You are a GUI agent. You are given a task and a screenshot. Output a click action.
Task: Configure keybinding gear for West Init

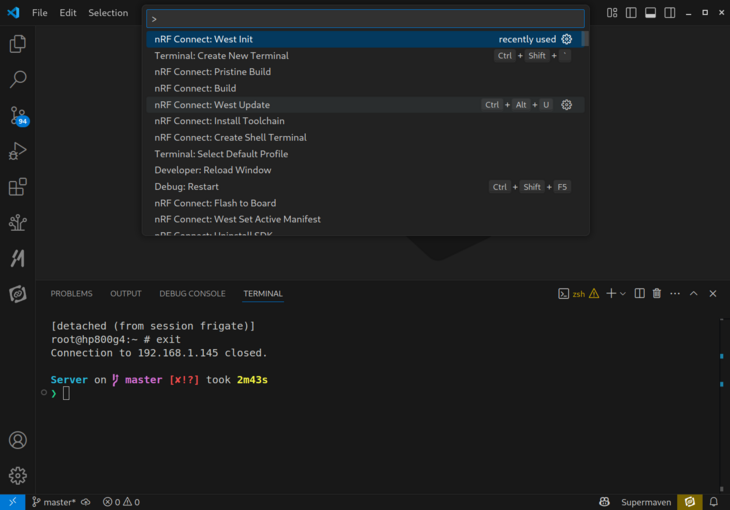pos(566,39)
